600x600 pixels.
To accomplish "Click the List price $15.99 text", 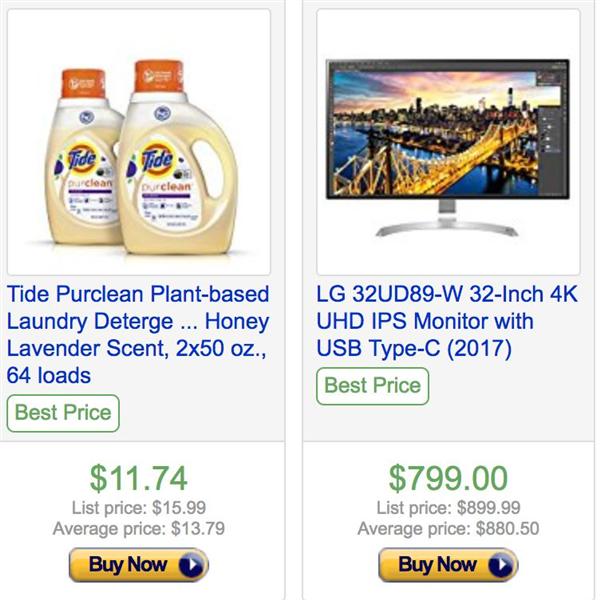I will (138, 509).
